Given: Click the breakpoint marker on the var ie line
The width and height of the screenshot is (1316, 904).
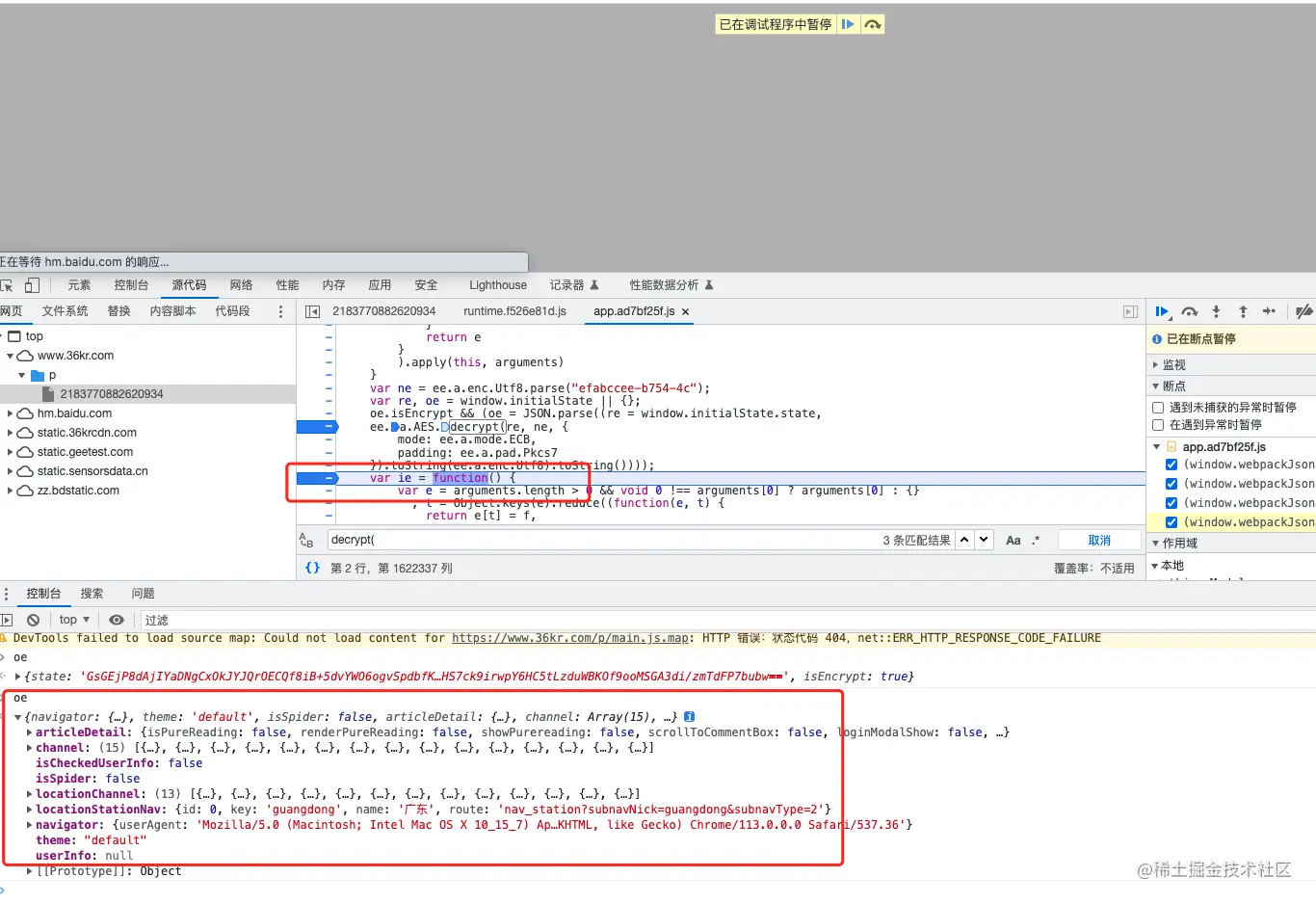Looking at the screenshot, I should pyautogui.click(x=317, y=478).
